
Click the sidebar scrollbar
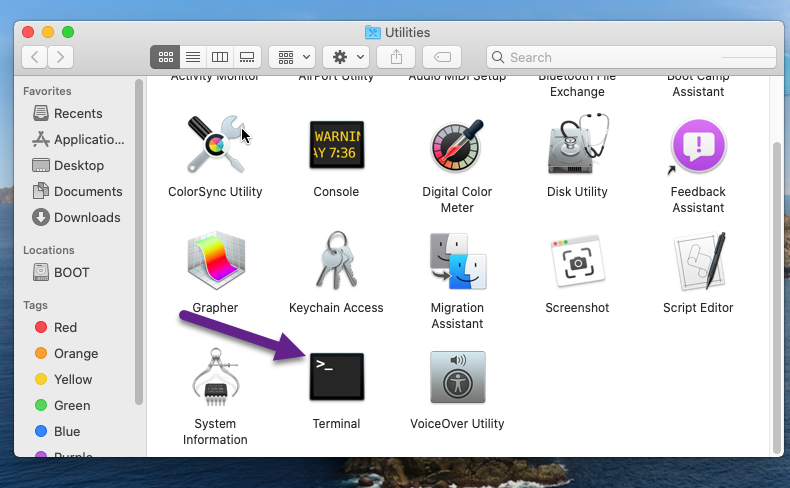click(x=139, y=242)
